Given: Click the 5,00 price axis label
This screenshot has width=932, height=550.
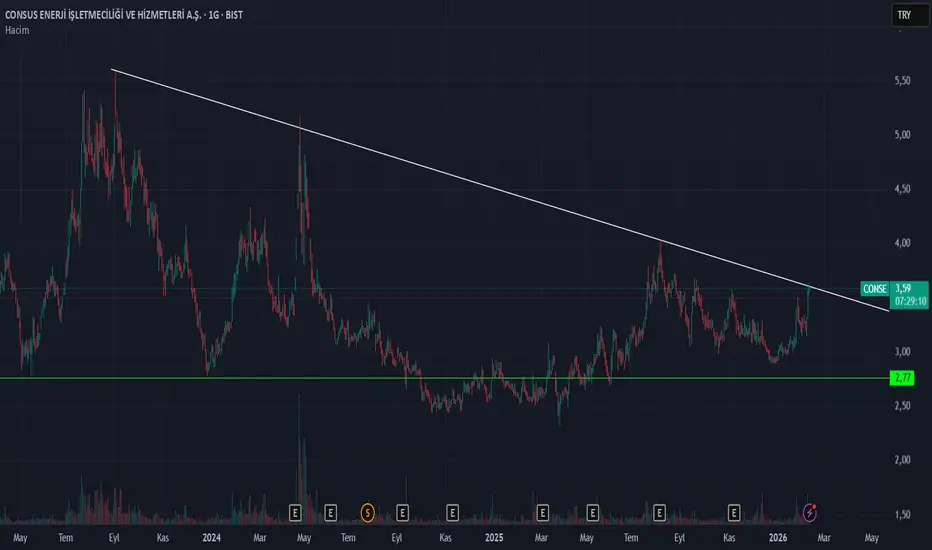Looking at the screenshot, I should [902, 135].
